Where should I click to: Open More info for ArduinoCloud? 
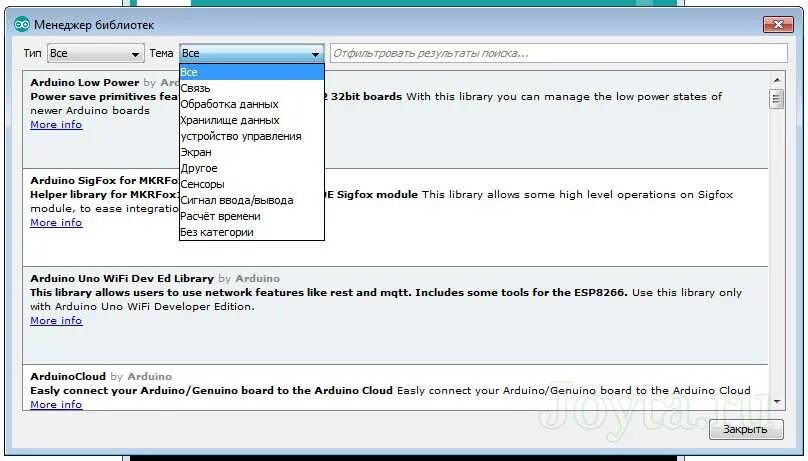56,404
